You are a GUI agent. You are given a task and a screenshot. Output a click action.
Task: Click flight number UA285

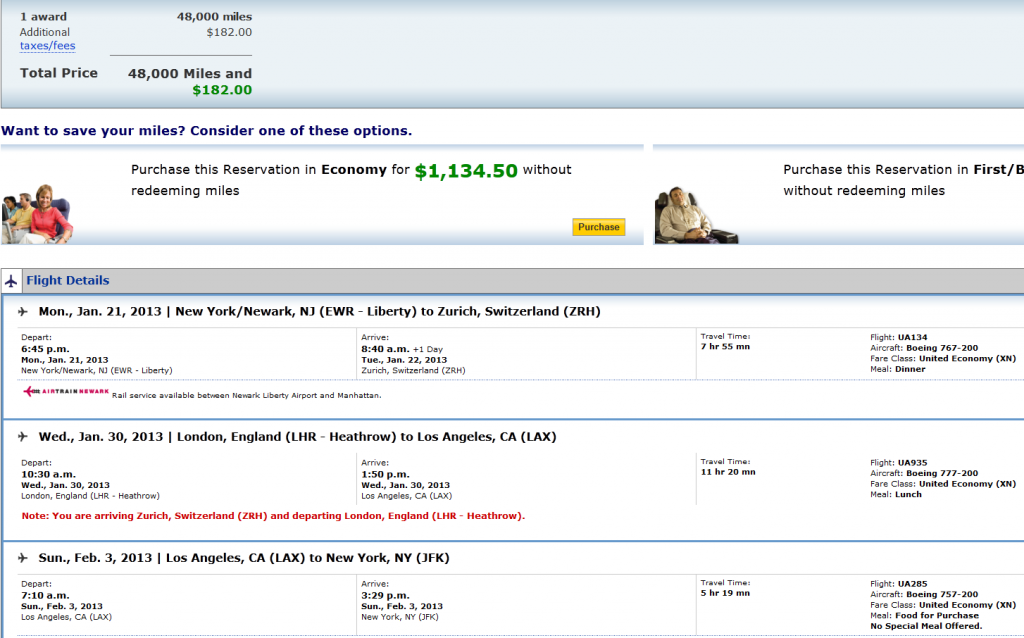[912, 584]
